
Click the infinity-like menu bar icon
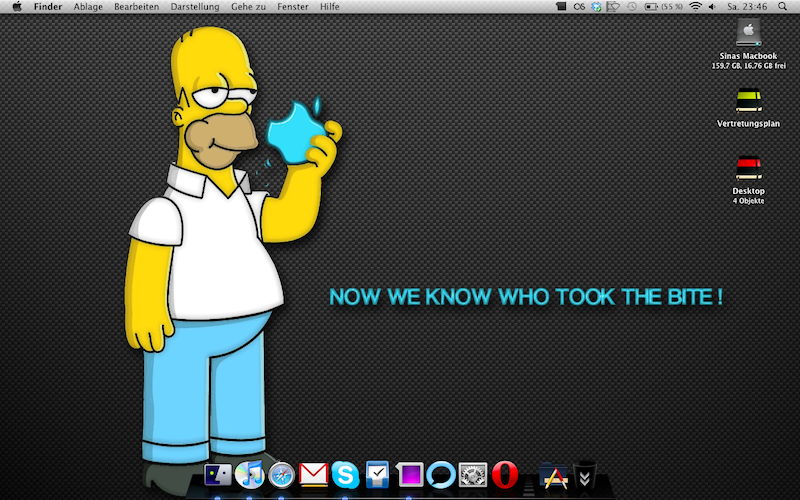point(579,7)
